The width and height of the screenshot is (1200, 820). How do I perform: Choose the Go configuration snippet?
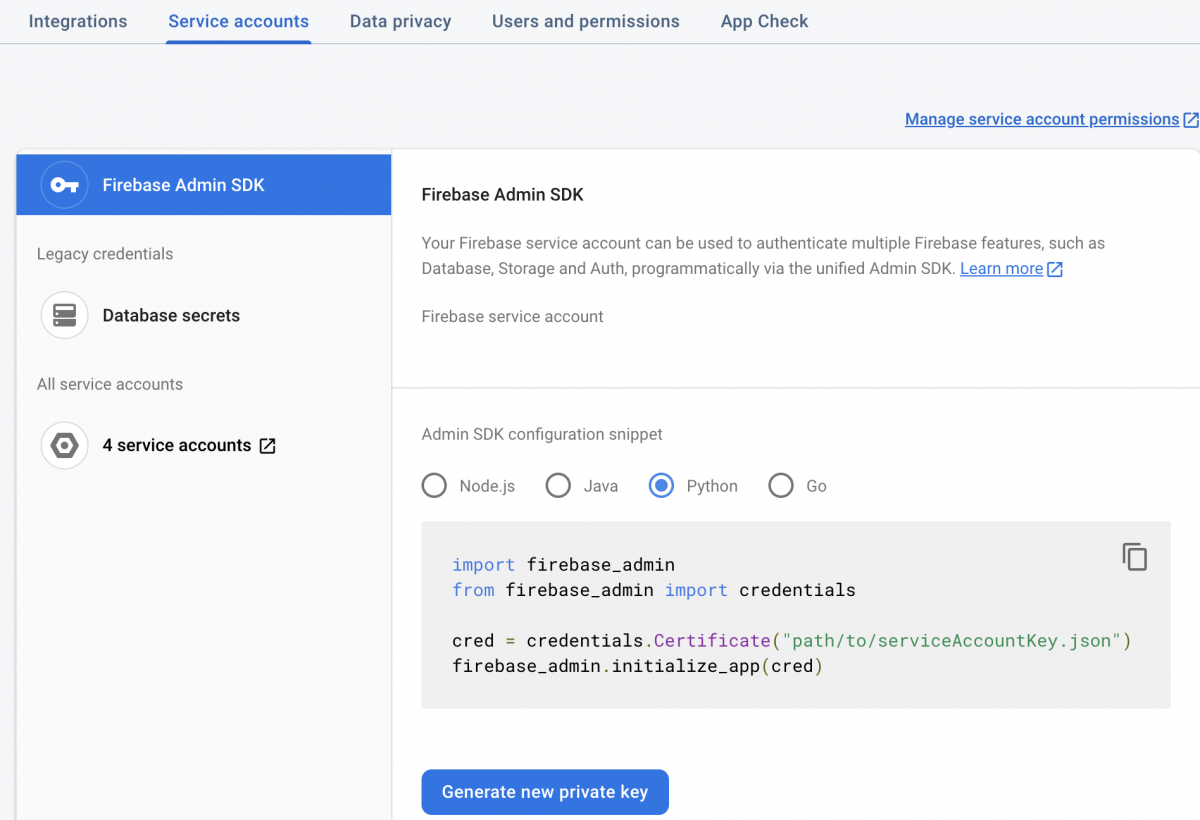point(781,485)
